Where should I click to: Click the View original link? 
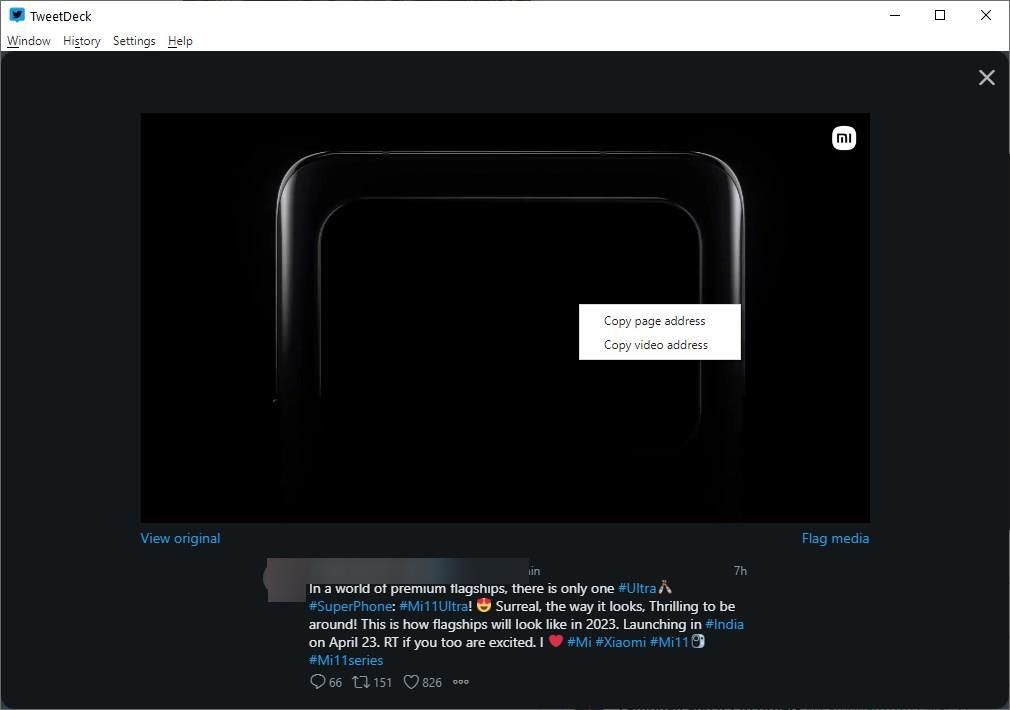coord(180,538)
